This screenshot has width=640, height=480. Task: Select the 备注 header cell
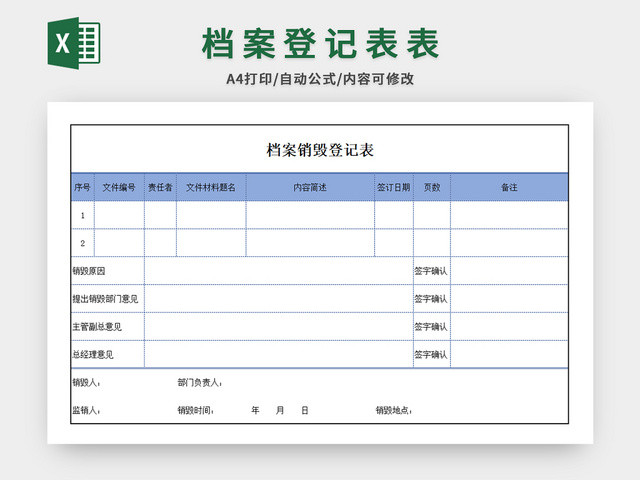(x=509, y=187)
